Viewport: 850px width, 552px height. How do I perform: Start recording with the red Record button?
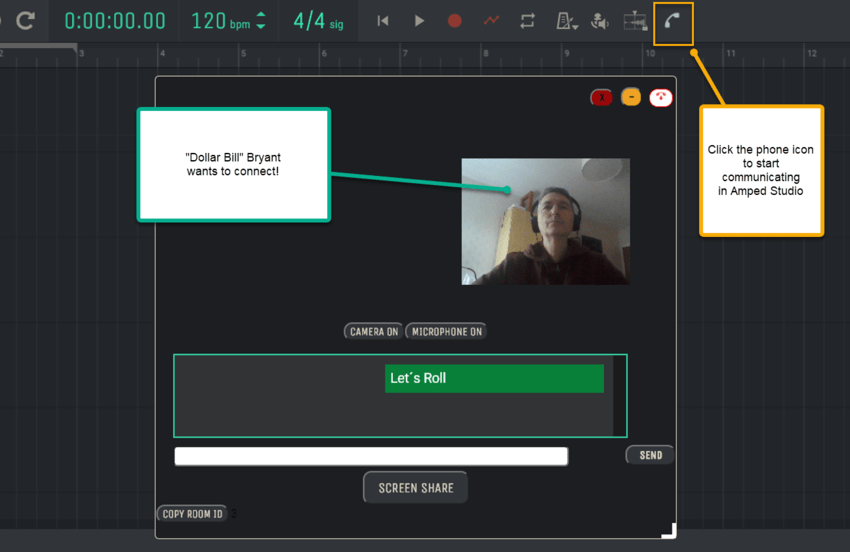(455, 21)
